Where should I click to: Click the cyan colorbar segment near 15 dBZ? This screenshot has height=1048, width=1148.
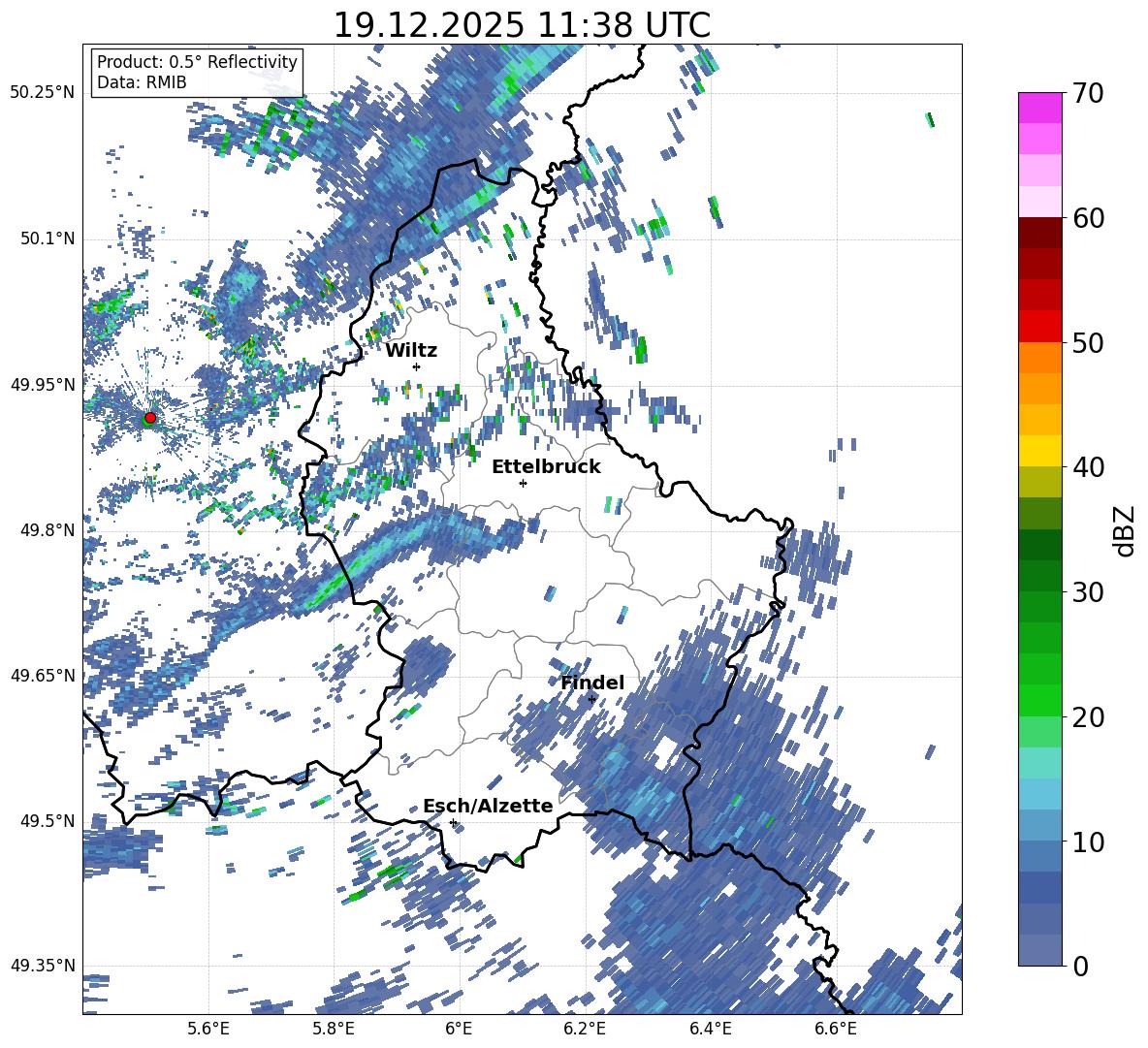point(1039,763)
